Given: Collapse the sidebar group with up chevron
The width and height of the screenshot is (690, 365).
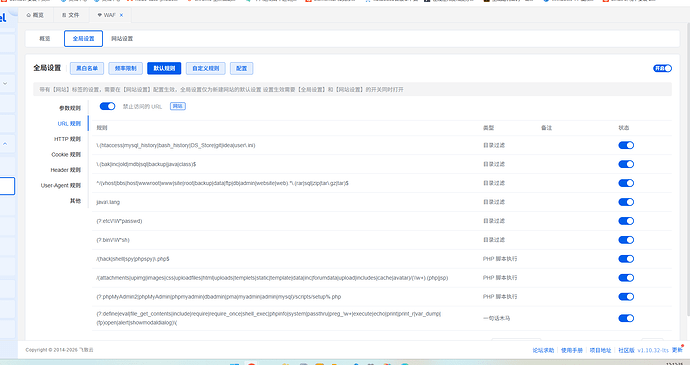Looking at the screenshot, I should (x=5, y=144).
